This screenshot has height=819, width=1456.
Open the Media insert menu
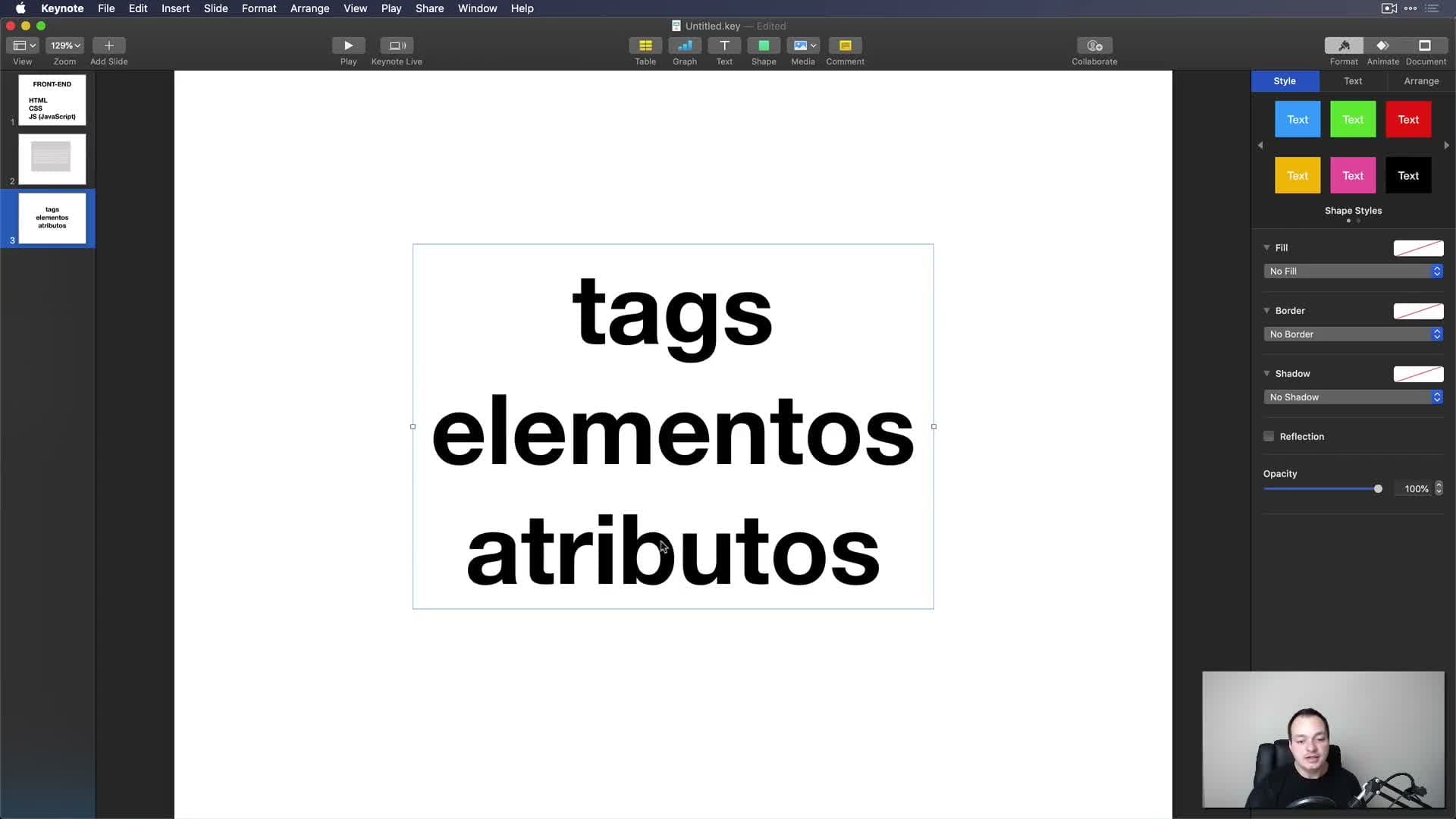pyautogui.click(x=803, y=45)
